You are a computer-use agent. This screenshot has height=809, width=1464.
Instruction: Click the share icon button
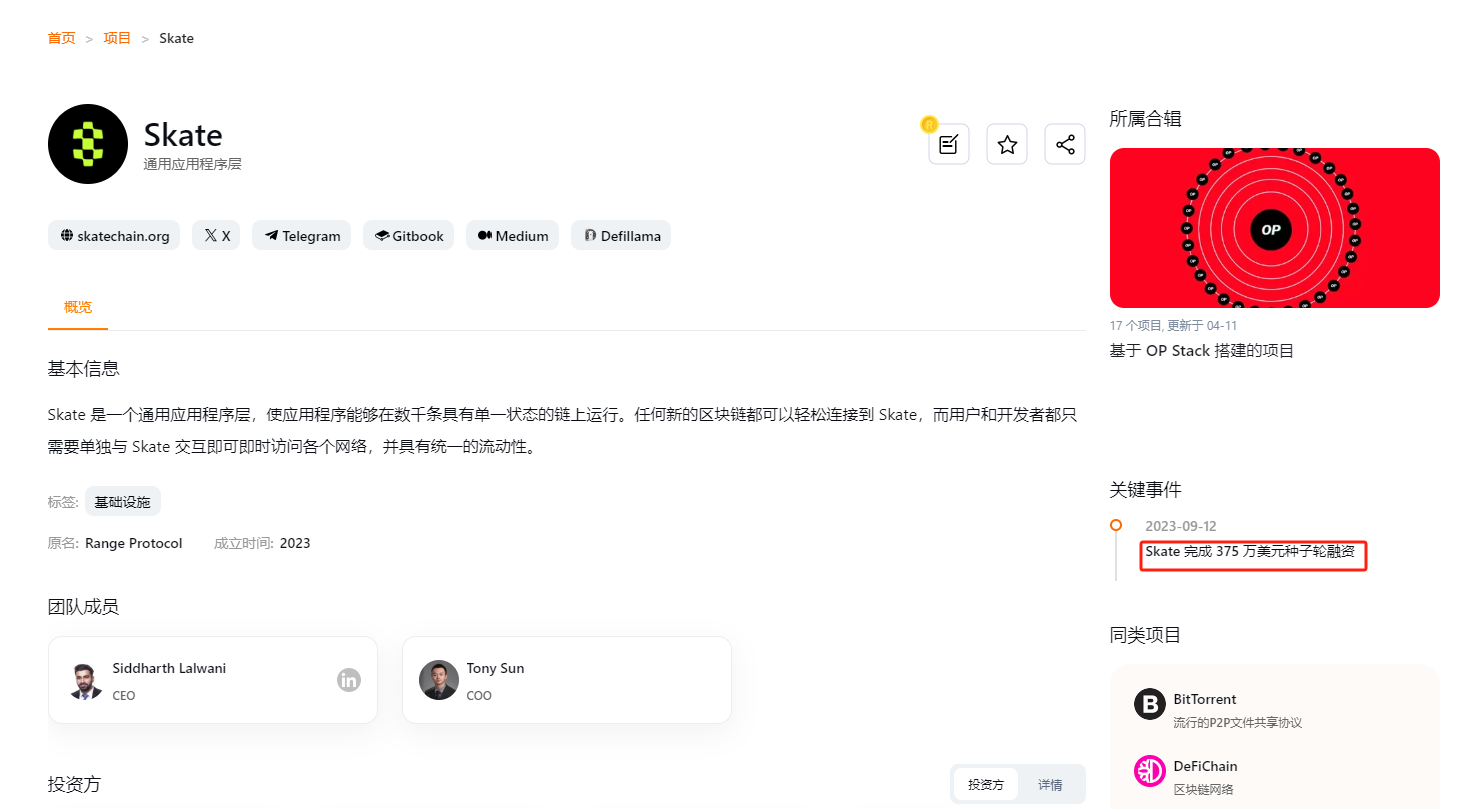[x=1065, y=144]
